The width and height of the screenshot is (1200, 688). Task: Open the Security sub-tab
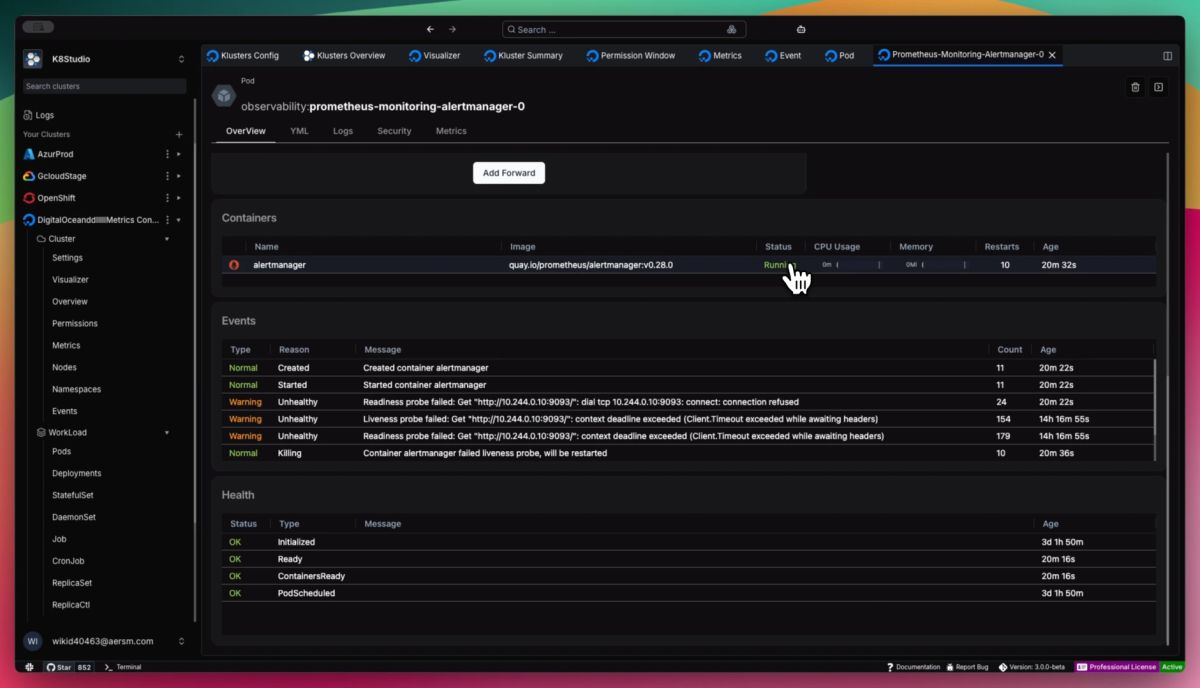click(394, 131)
